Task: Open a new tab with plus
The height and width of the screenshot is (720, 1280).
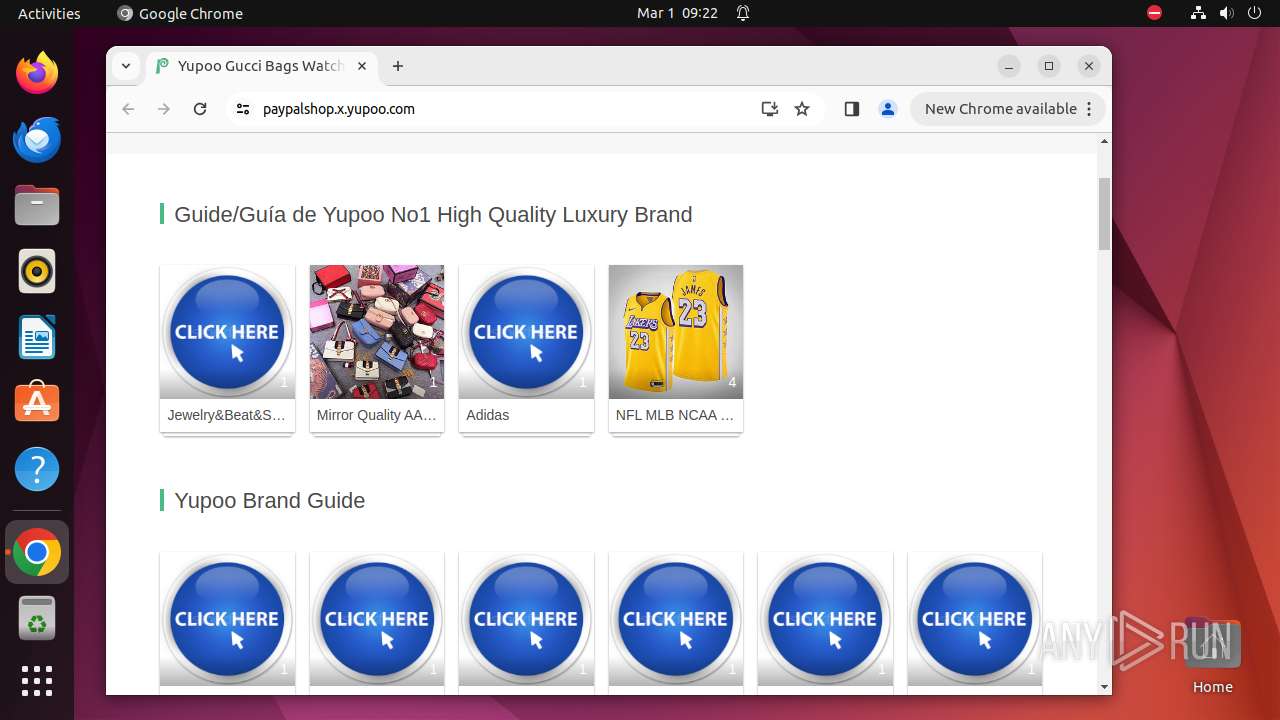Action: point(398,66)
